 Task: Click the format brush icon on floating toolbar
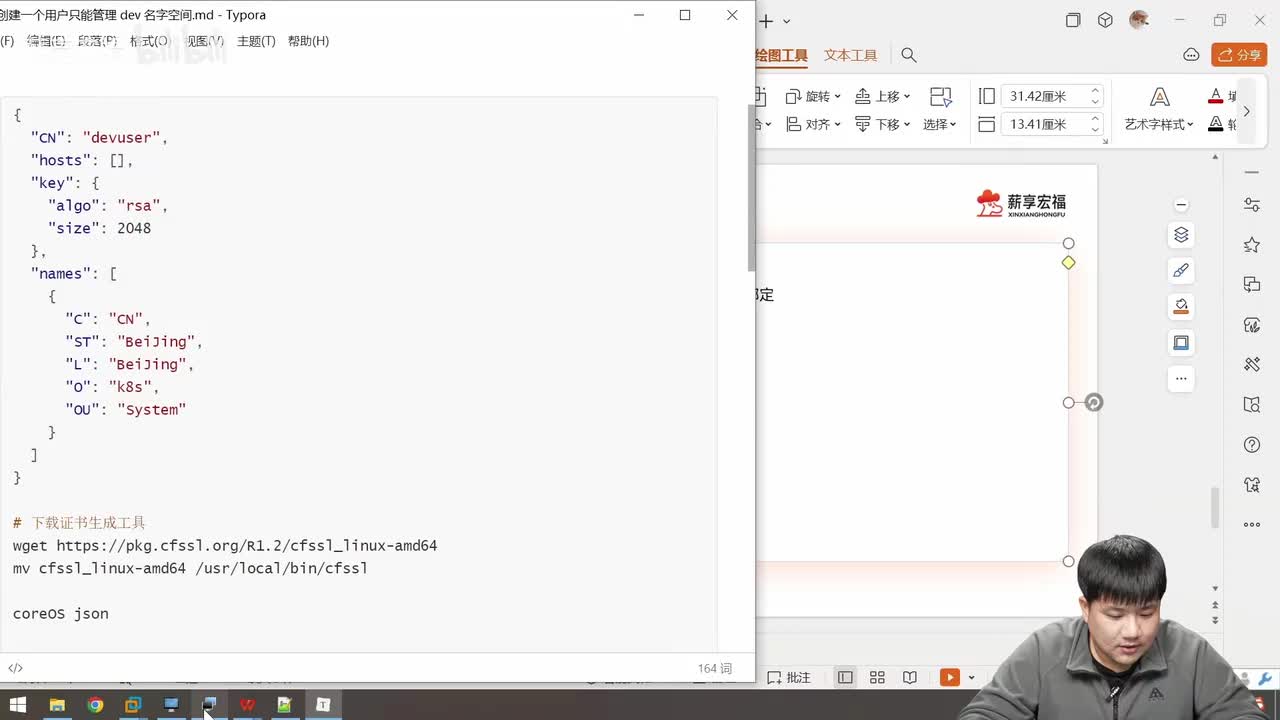[1181, 270]
